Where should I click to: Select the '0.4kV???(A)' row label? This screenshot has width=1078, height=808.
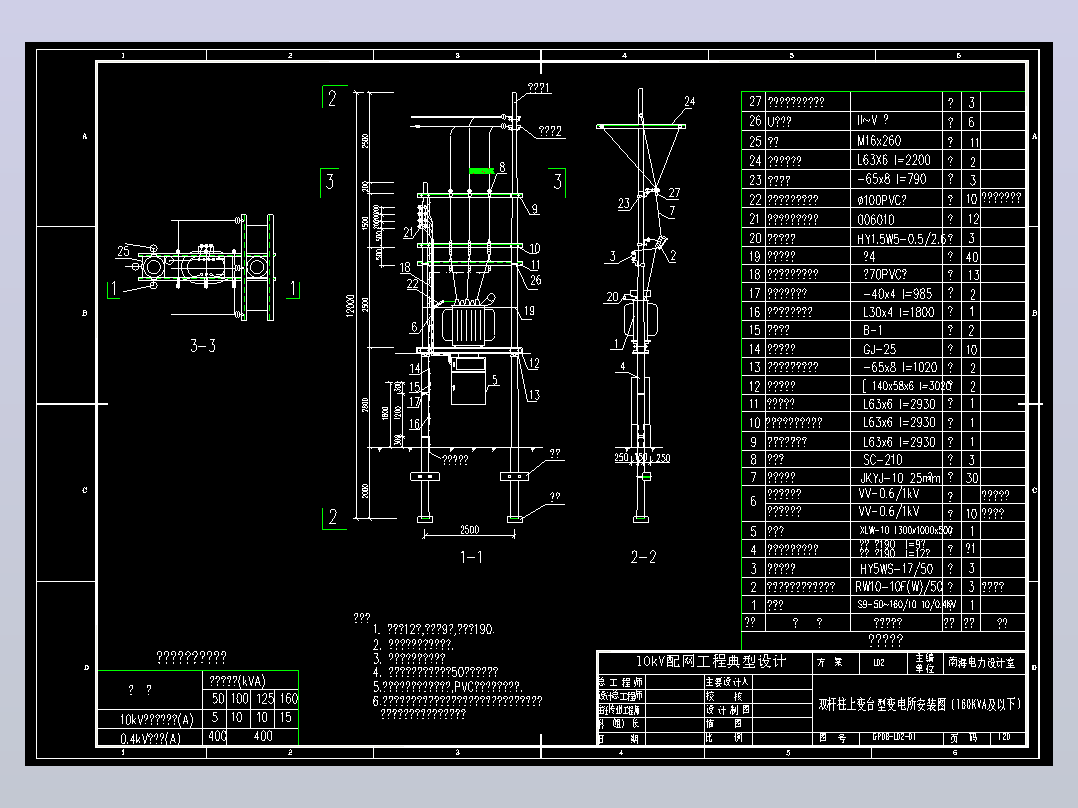[x=150, y=739]
